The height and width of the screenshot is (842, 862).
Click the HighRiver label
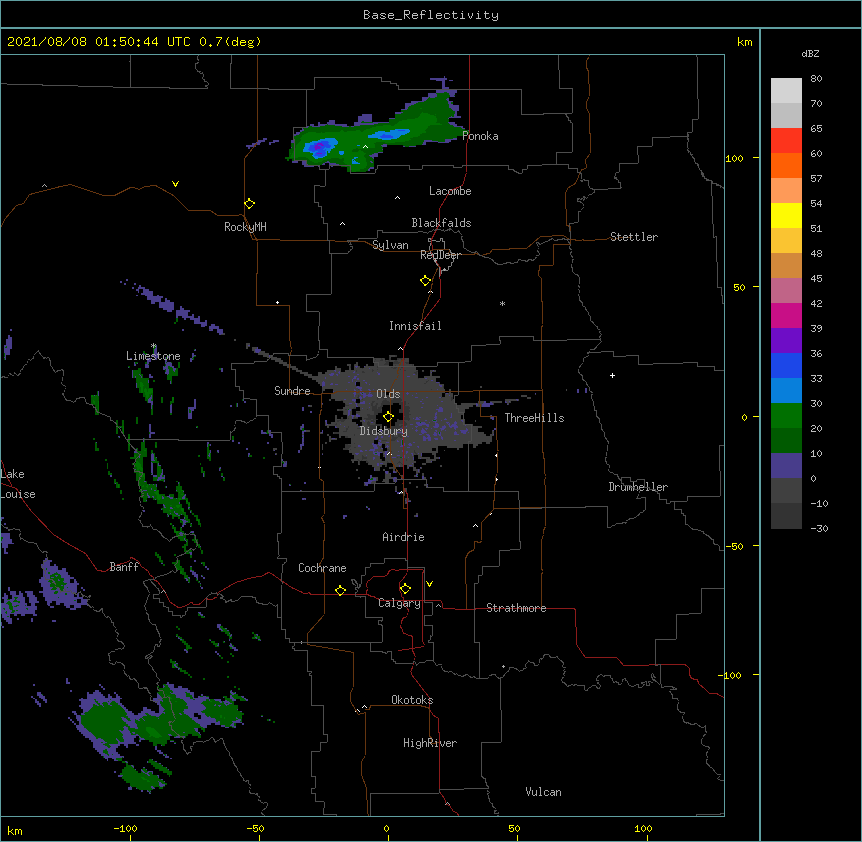coord(430,743)
